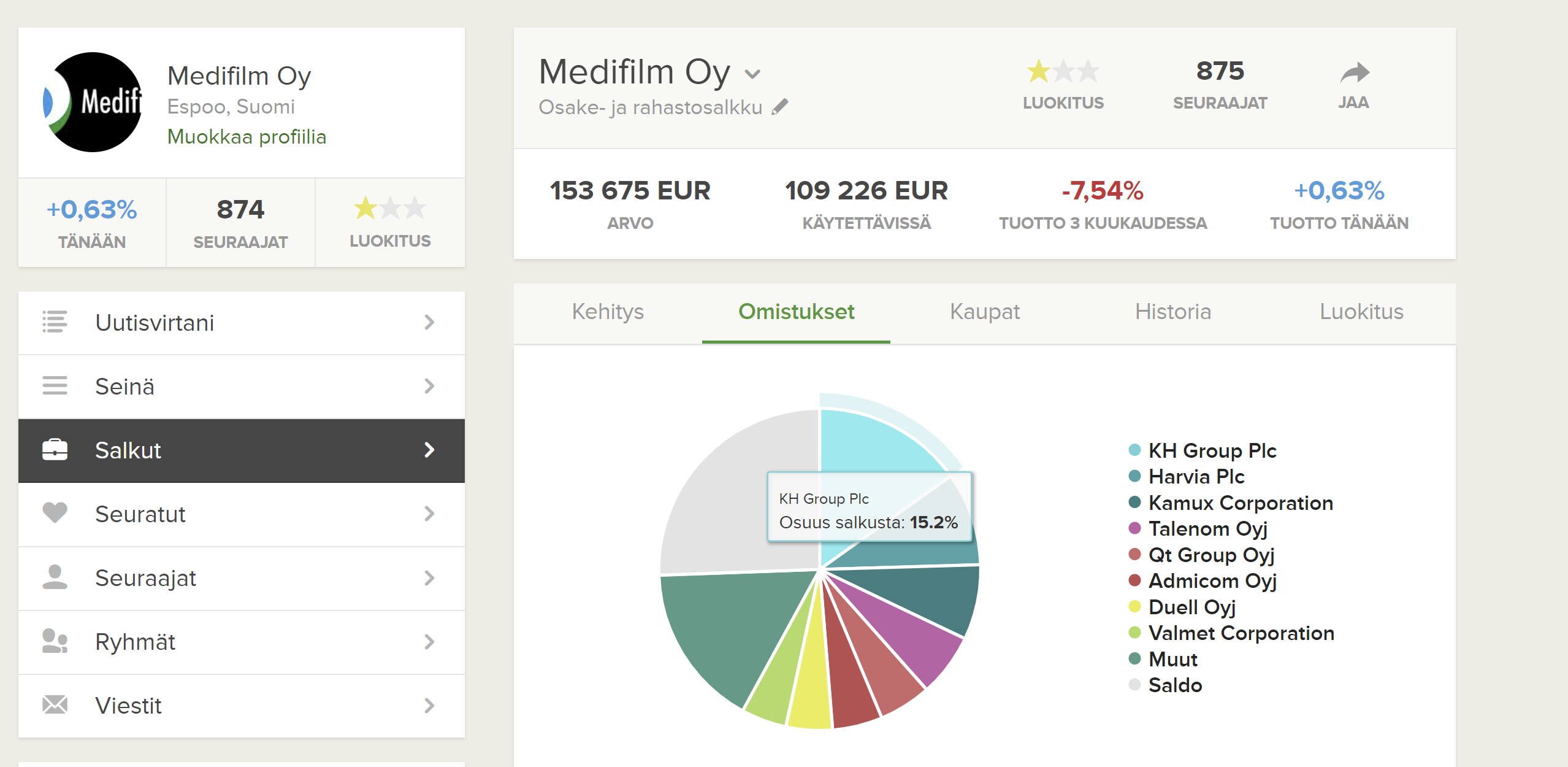This screenshot has height=767, width=1568.
Task: Expand Seuratut via its chevron
Action: click(x=429, y=514)
